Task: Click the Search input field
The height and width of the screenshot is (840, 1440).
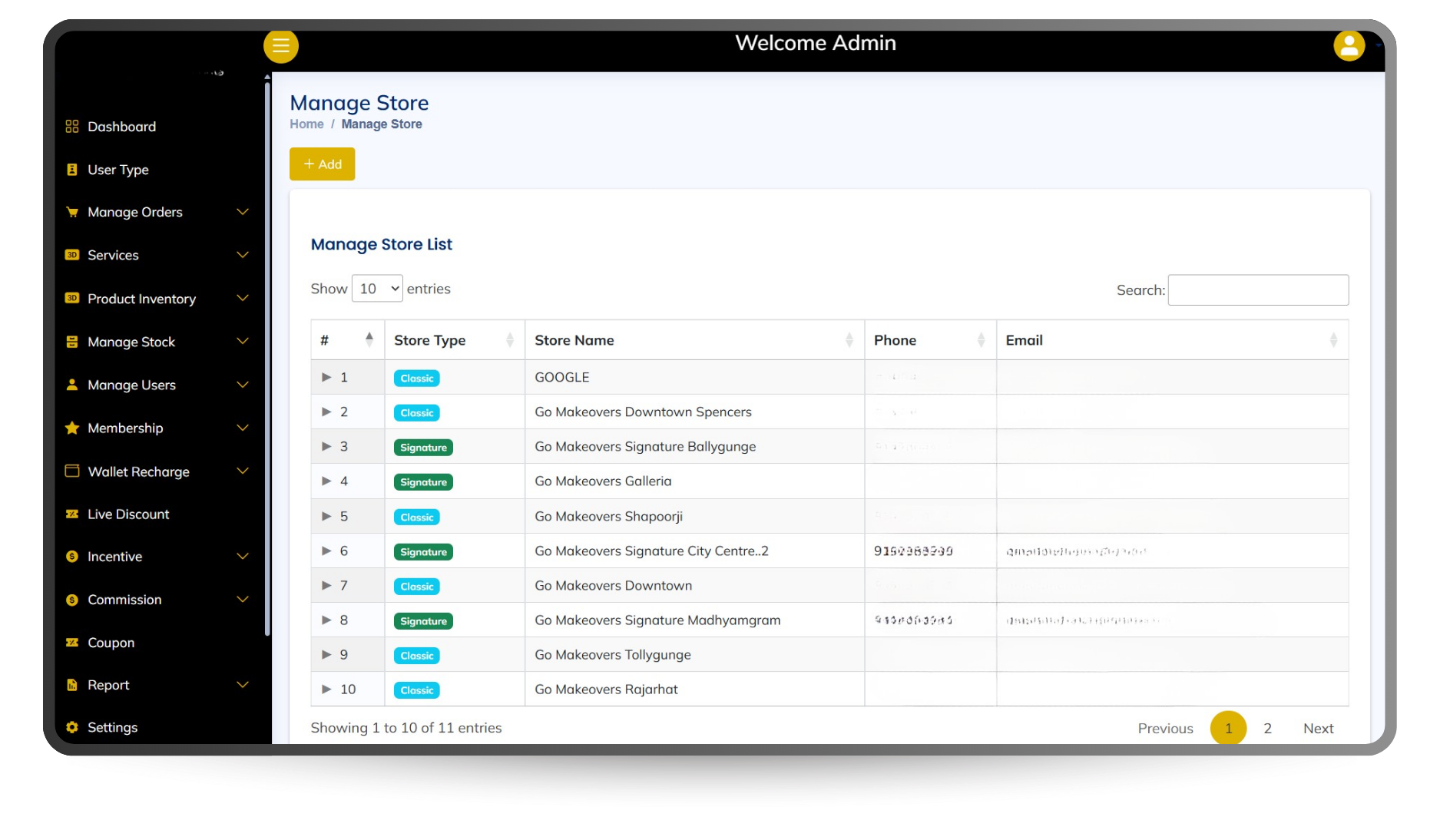Action: (x=1257, y=290)
